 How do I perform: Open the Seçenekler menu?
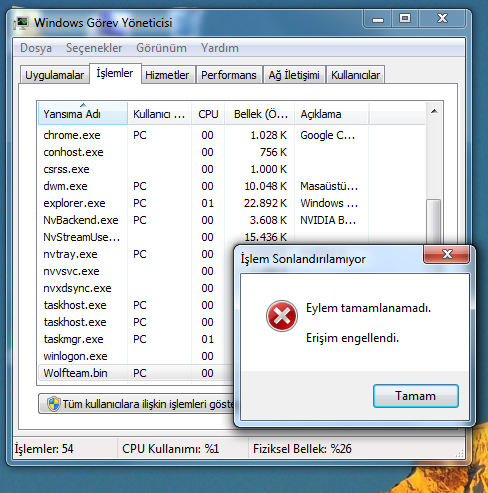(x=94, y=48)
